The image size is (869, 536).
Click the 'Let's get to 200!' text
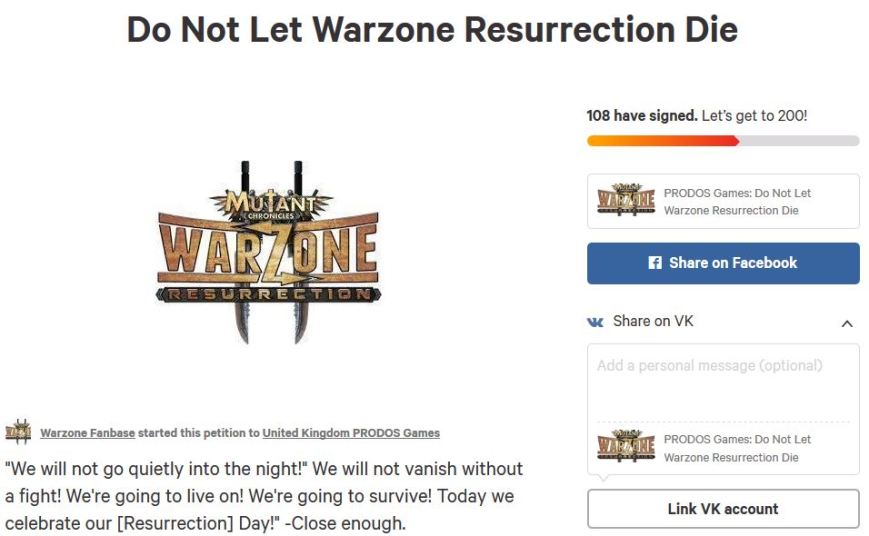pos(754,116)
